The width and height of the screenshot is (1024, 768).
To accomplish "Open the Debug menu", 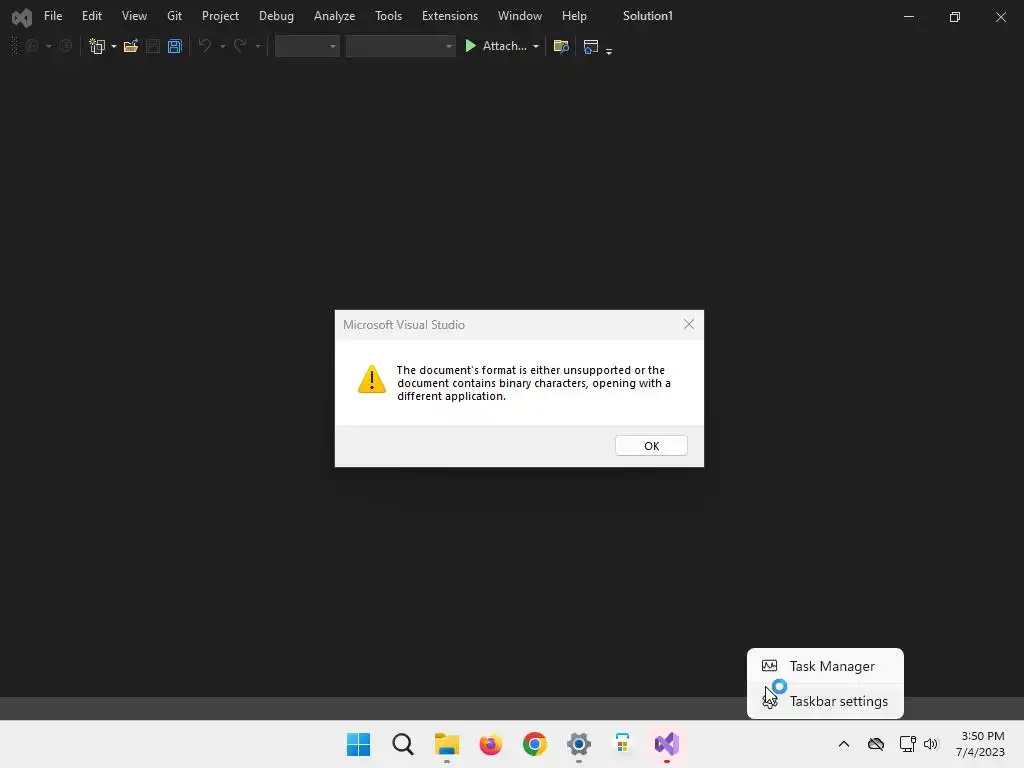I will (276, 16).
